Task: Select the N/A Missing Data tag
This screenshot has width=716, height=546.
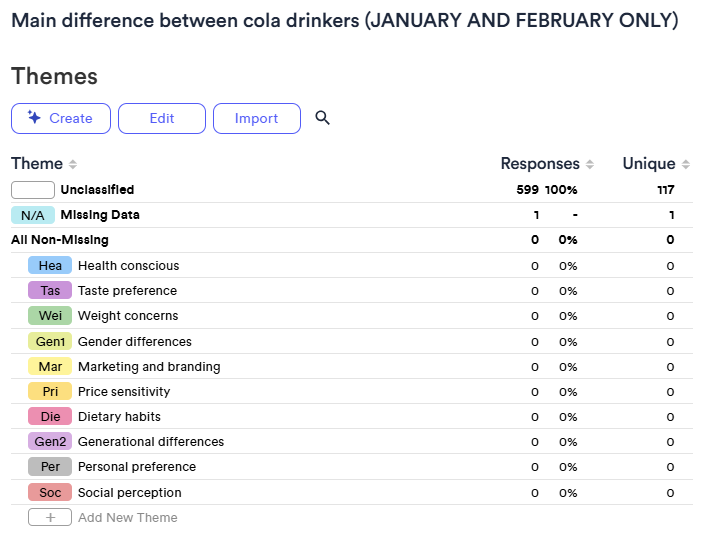Action: coord(33,215)
